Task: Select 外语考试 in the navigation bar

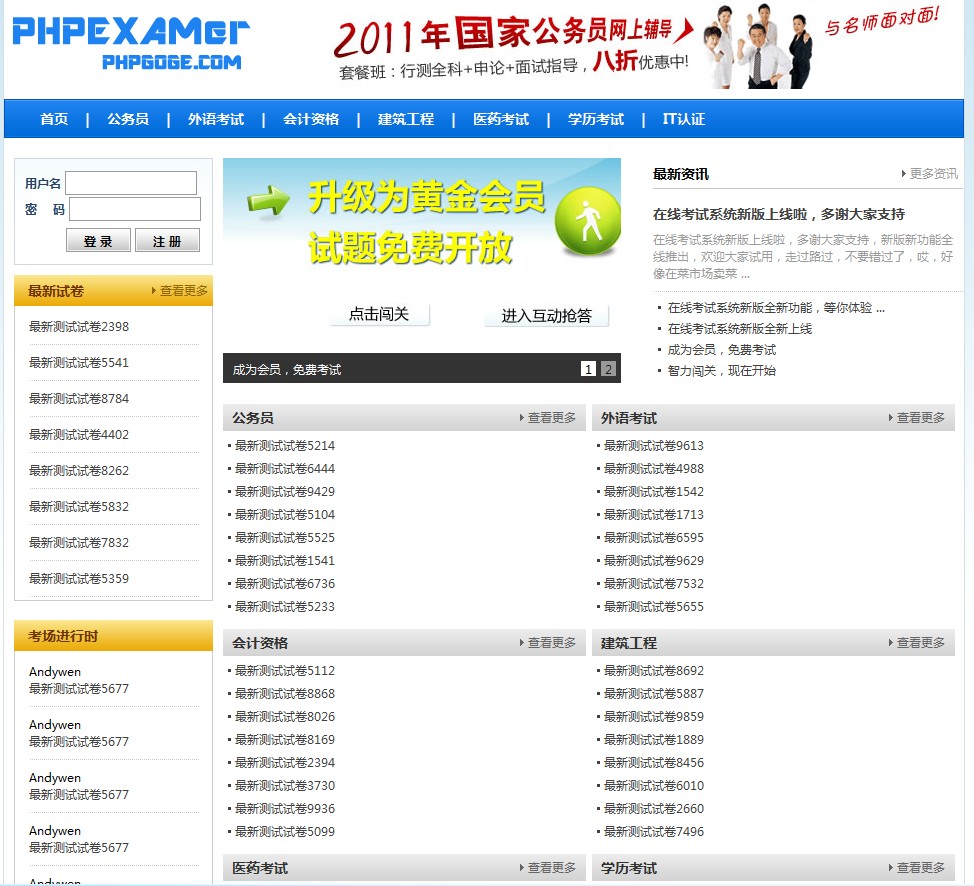Action: (x=216, y=119)
